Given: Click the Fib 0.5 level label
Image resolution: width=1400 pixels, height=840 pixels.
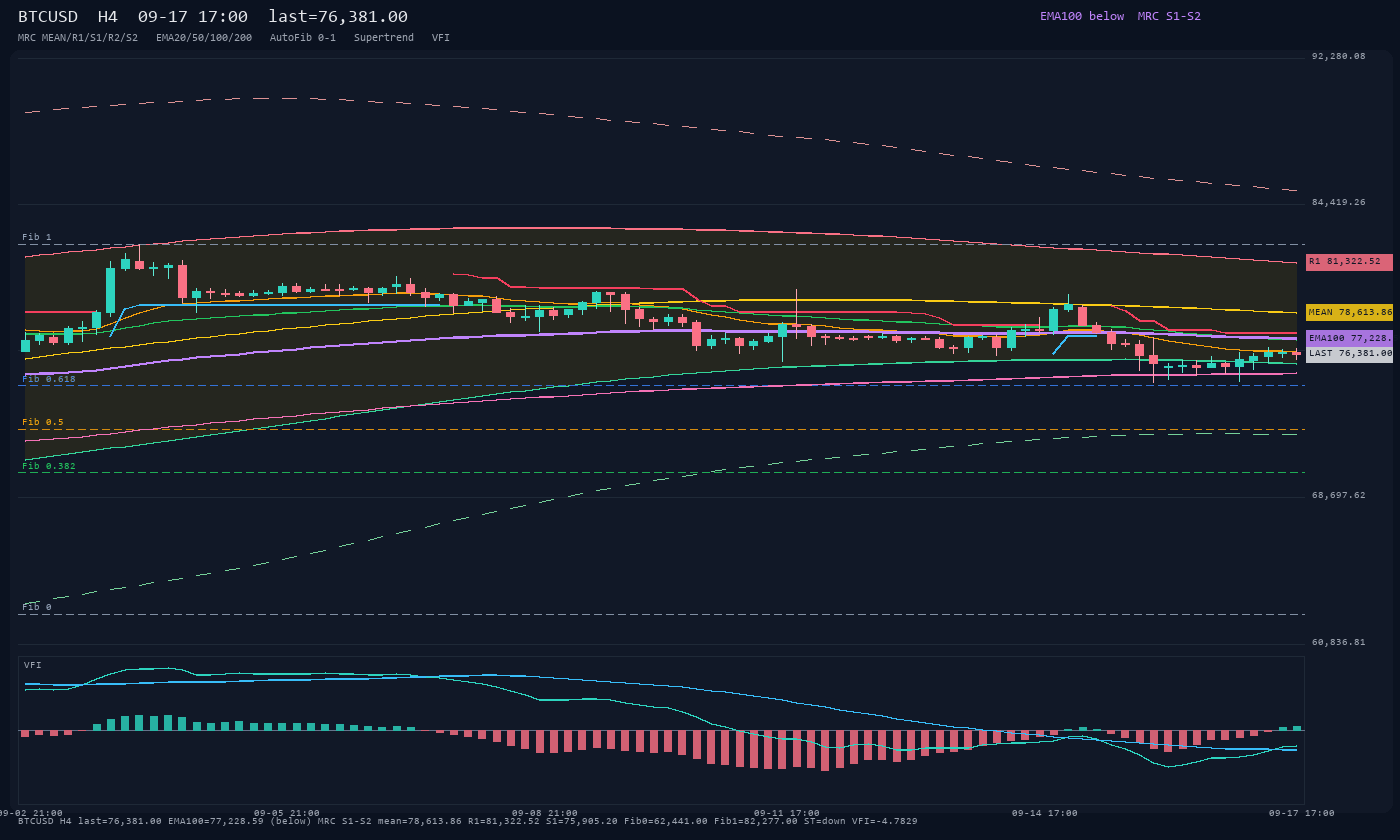Looking at the screenshot, I should point(43,422).
